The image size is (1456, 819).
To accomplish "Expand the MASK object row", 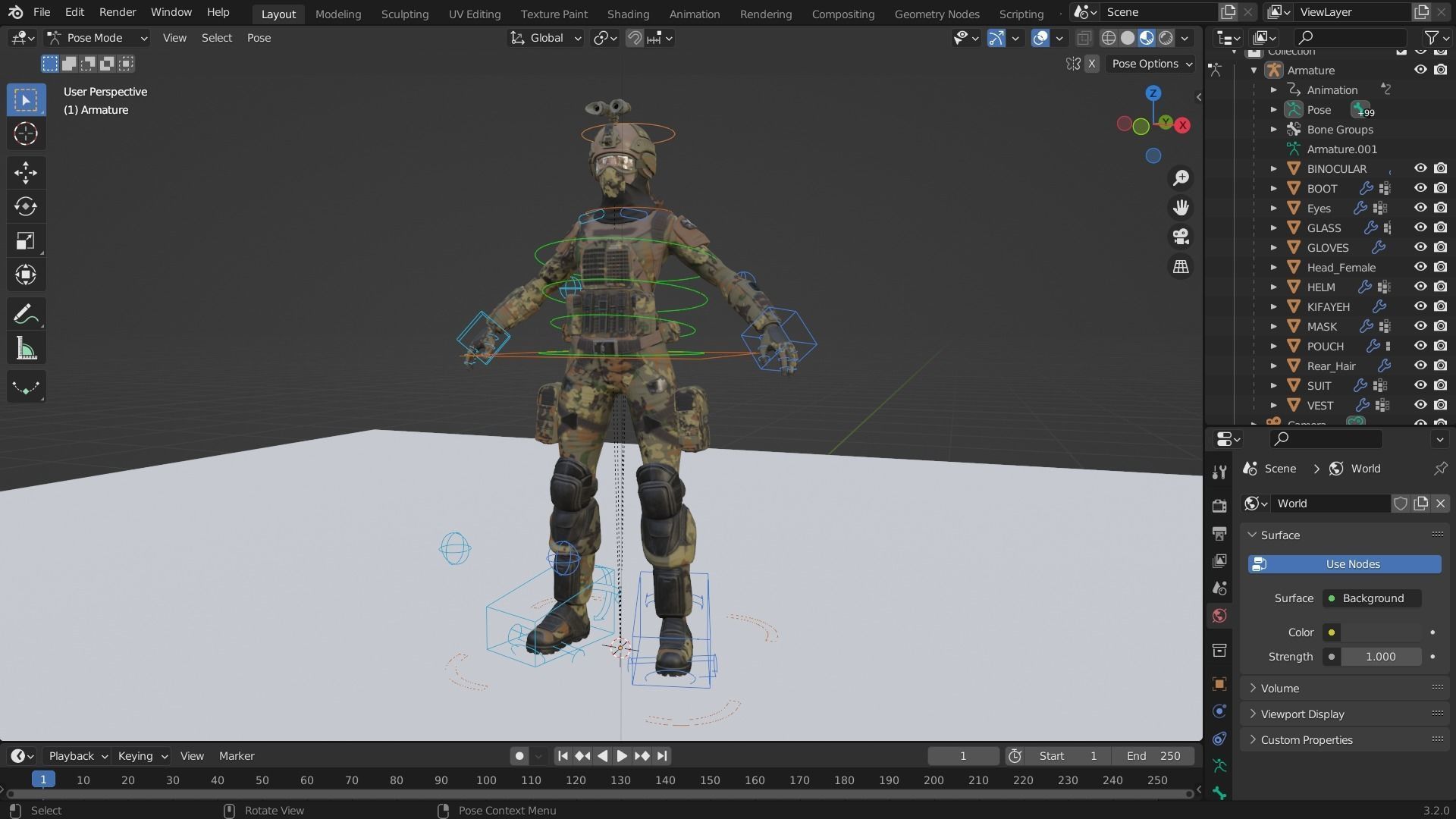I will (1274, 326).
